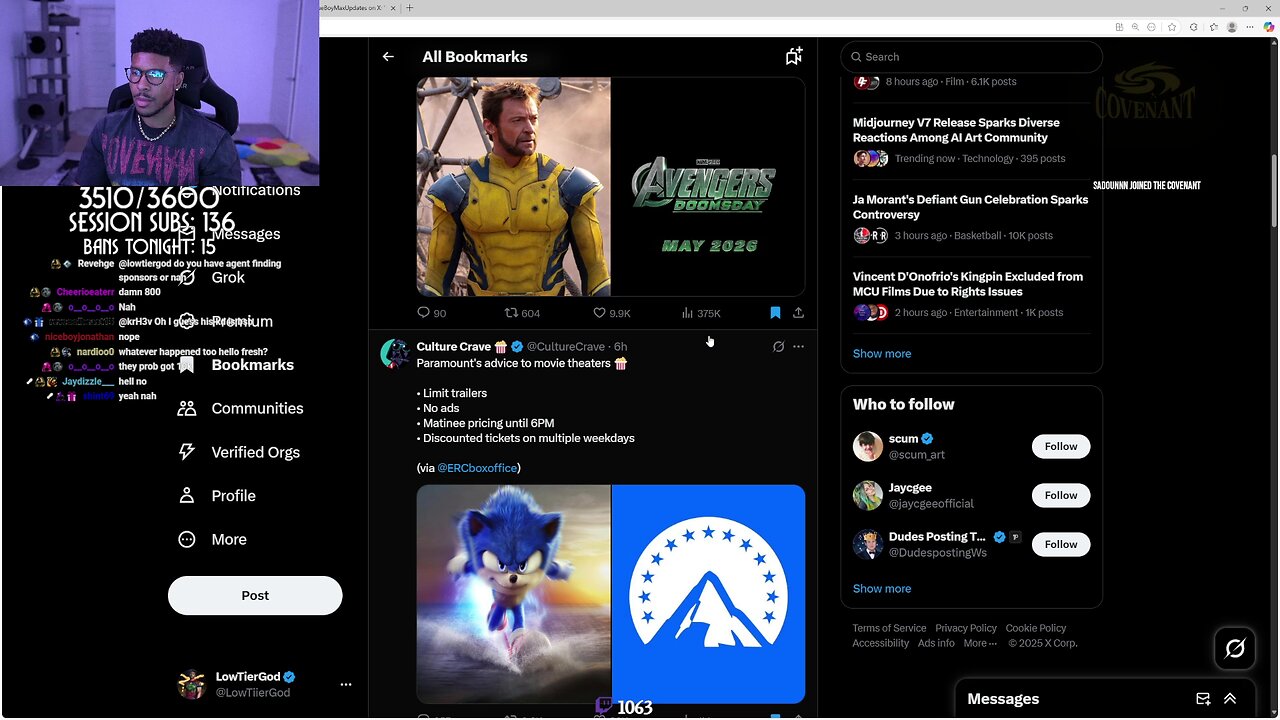Viewport: 1280px width, 720px height.
Task: Open the Privacy Policy link
Action: click(x=966, y=628)
